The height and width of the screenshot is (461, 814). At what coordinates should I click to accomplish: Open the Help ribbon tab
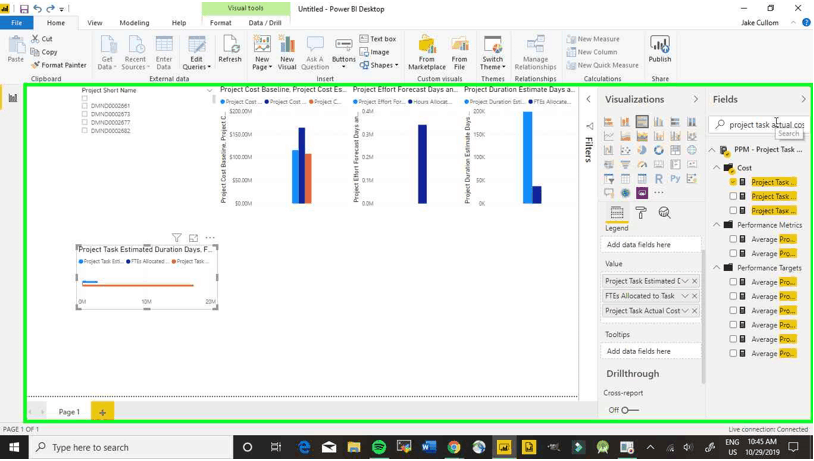pyautogui.click(x=179, y=23)
